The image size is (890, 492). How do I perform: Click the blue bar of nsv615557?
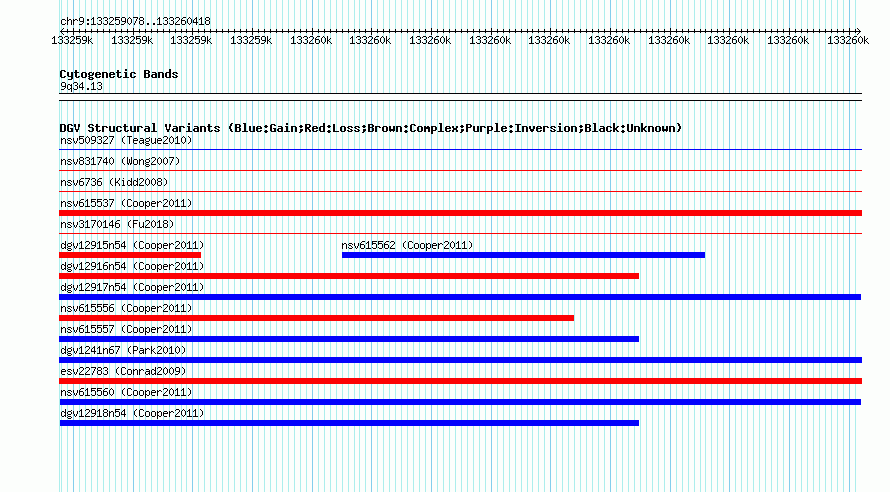point(349,339)
